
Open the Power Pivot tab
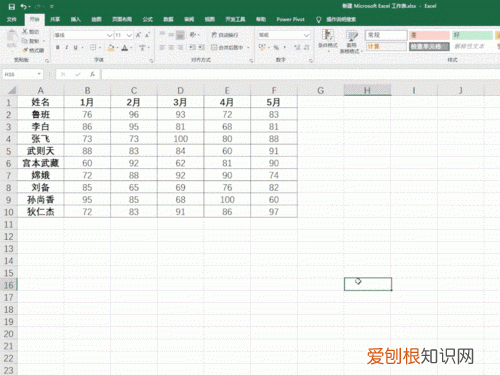[290, 19]
